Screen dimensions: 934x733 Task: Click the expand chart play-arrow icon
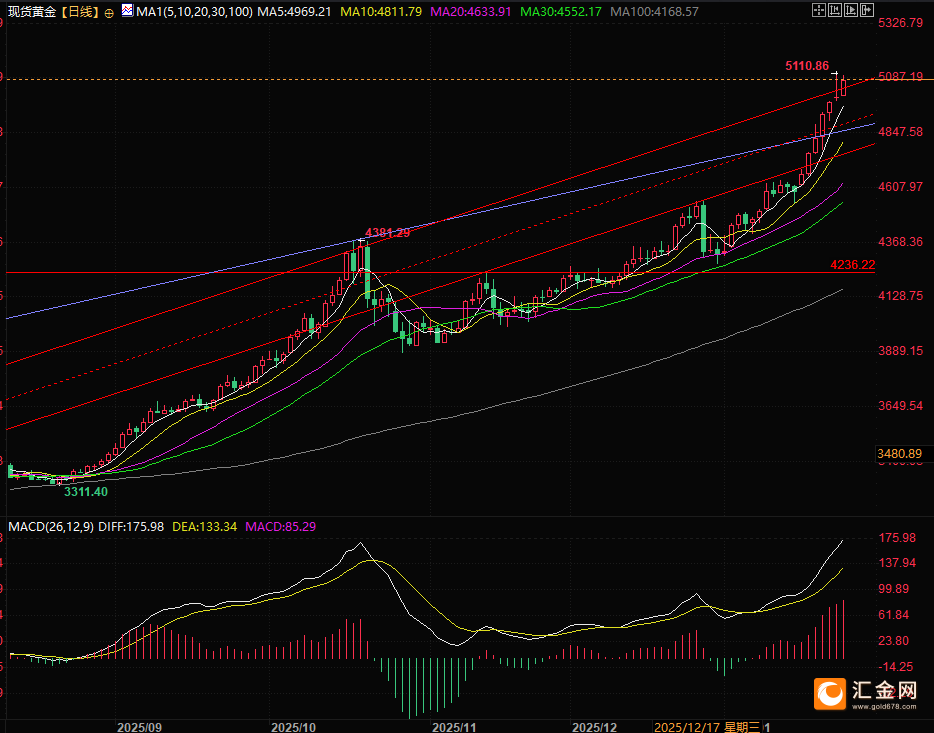851,10
